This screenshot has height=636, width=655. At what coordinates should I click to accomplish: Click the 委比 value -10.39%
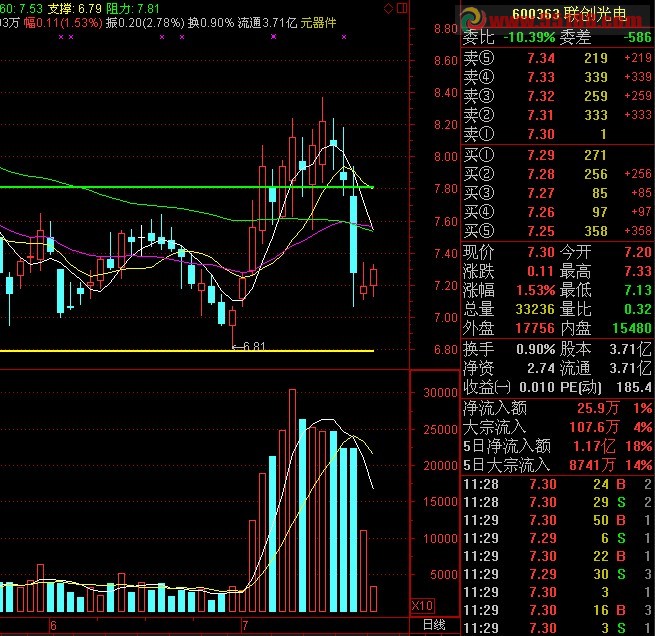pyautogui.click(x=529, y=37)
